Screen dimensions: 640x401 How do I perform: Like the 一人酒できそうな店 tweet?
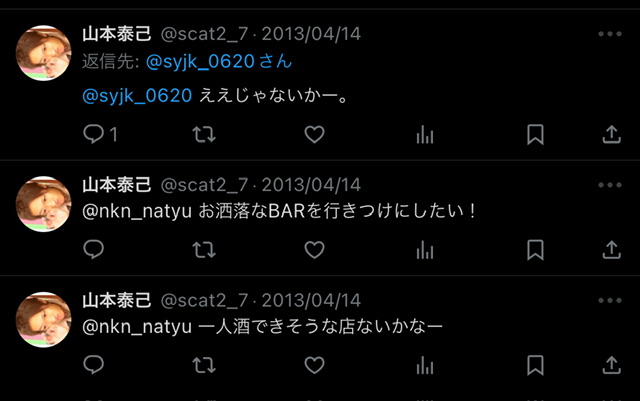coord(314,365)
